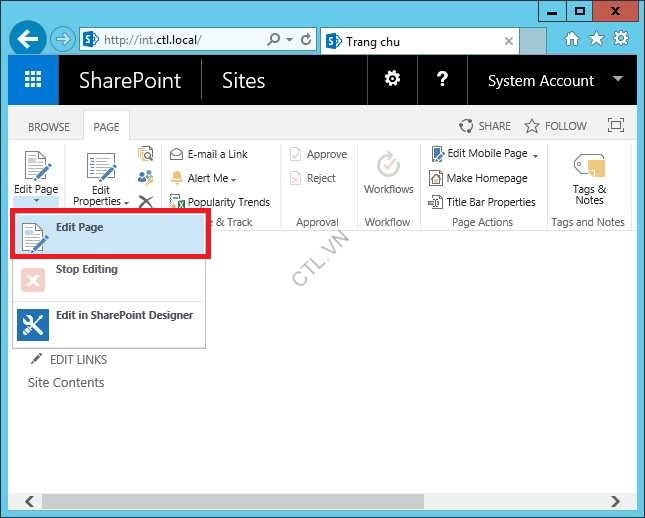The image size is (645, 518).
Task: Click the browser back arrow button
Action: [28, 40]
